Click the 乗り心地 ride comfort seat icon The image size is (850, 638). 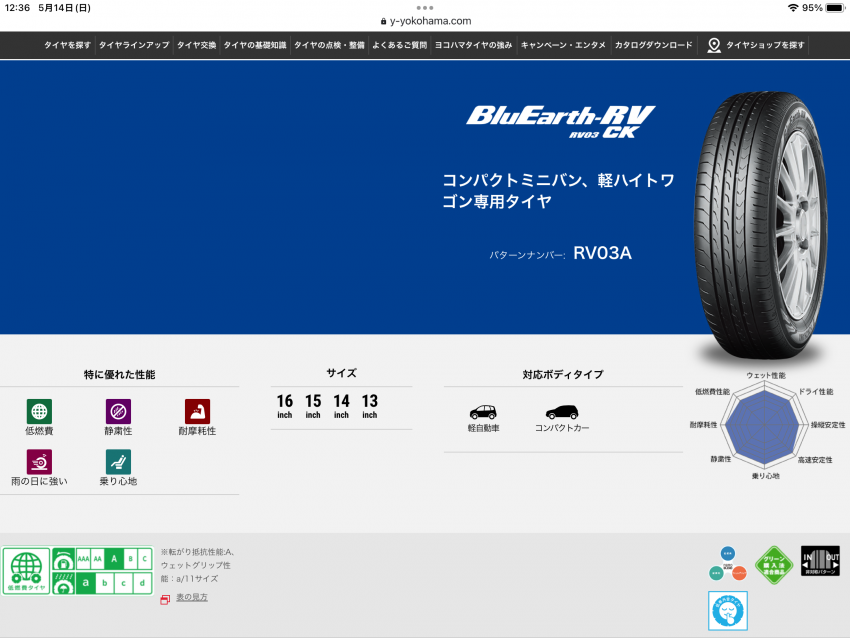pyautogui.click(x=118, y=462)
